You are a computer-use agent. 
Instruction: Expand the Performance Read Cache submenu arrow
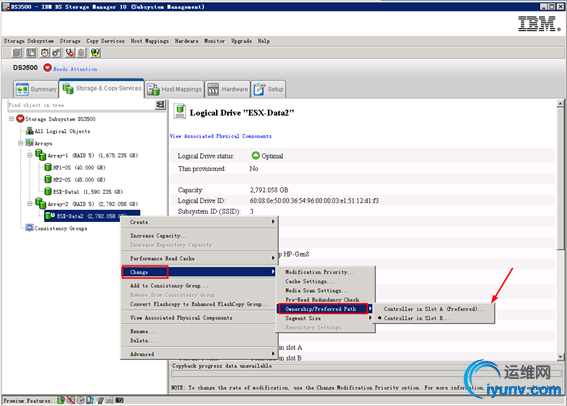tap(273, 258)
